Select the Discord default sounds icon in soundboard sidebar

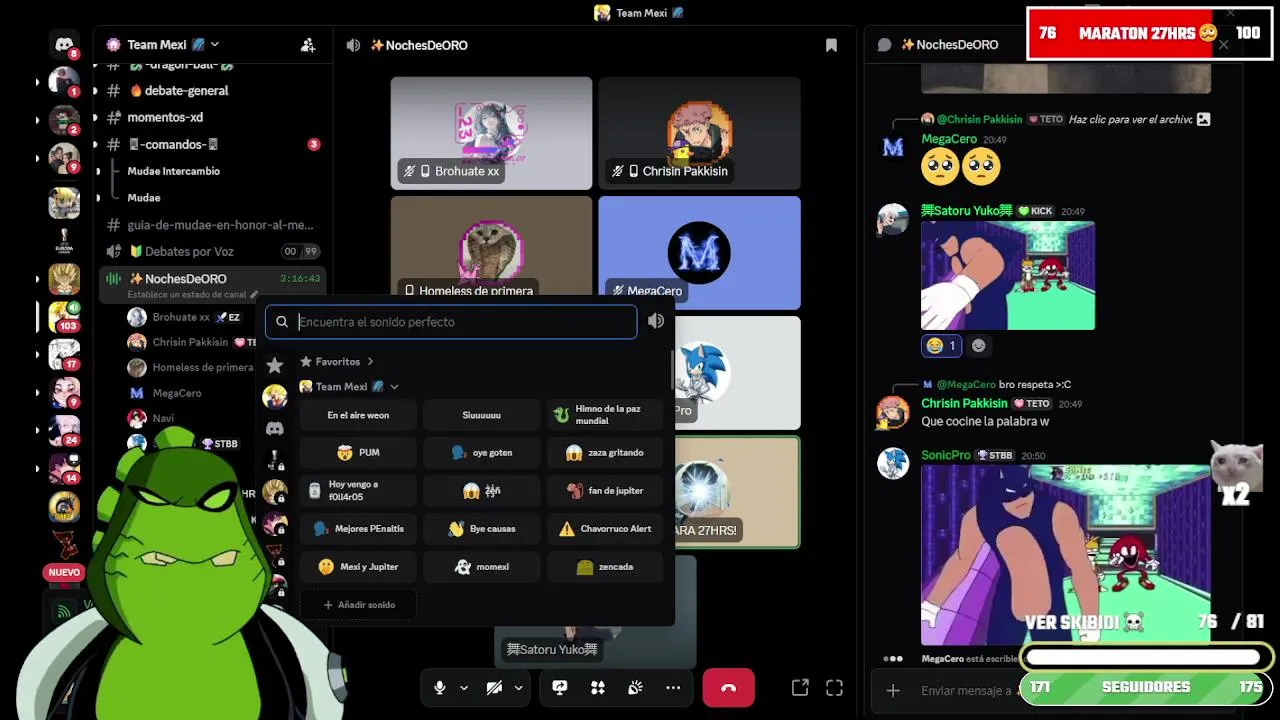(275, 428)
